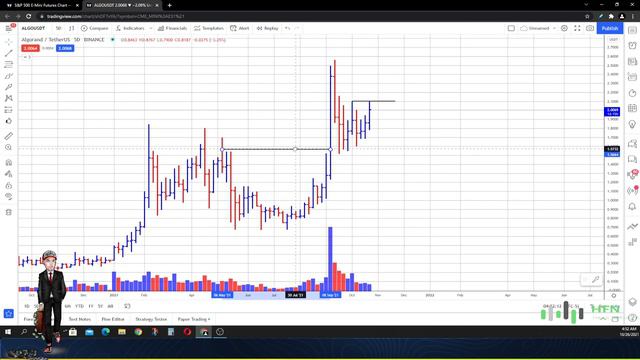Open the prediction and measurement tools

coord(9,110)
